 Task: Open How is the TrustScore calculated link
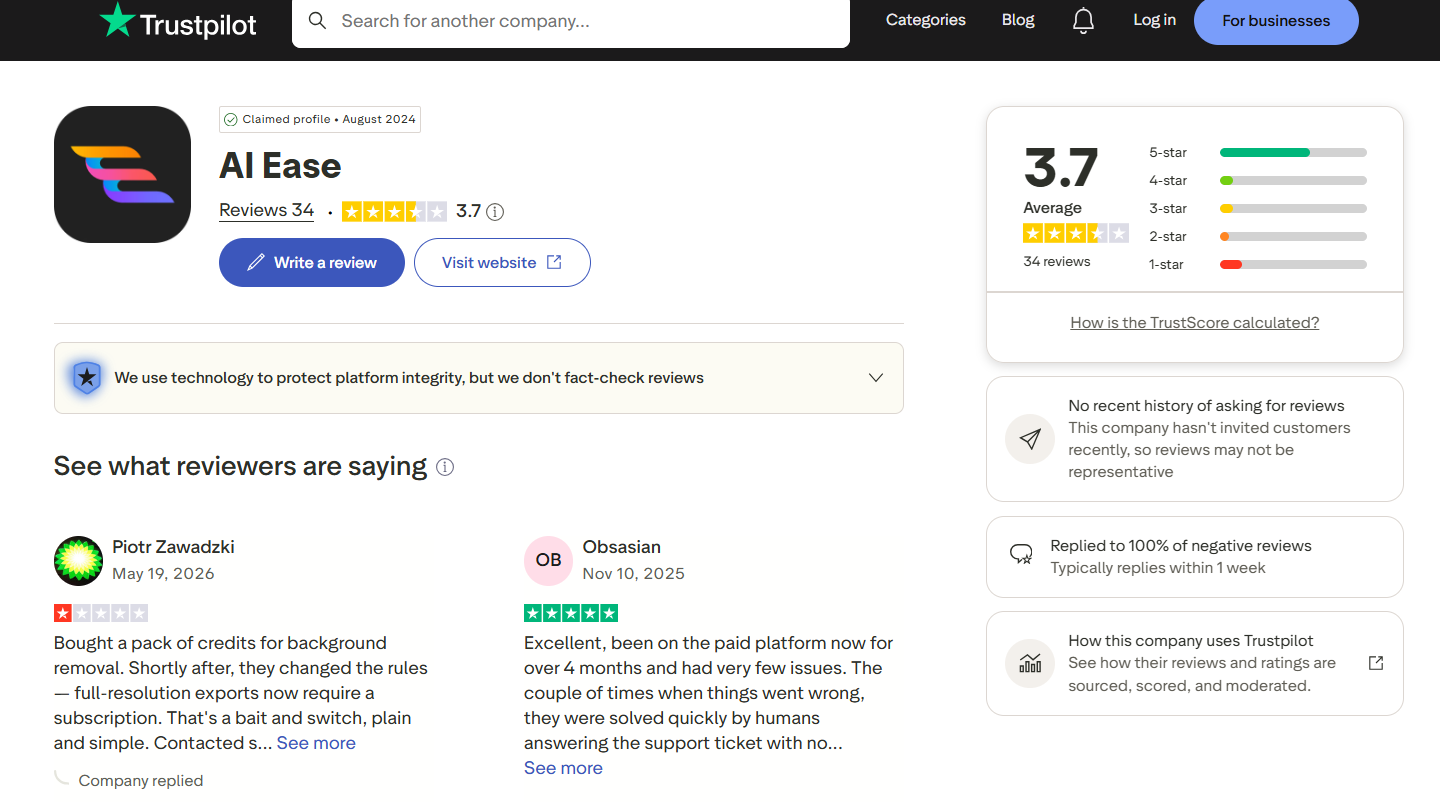tap(1195, 323)
